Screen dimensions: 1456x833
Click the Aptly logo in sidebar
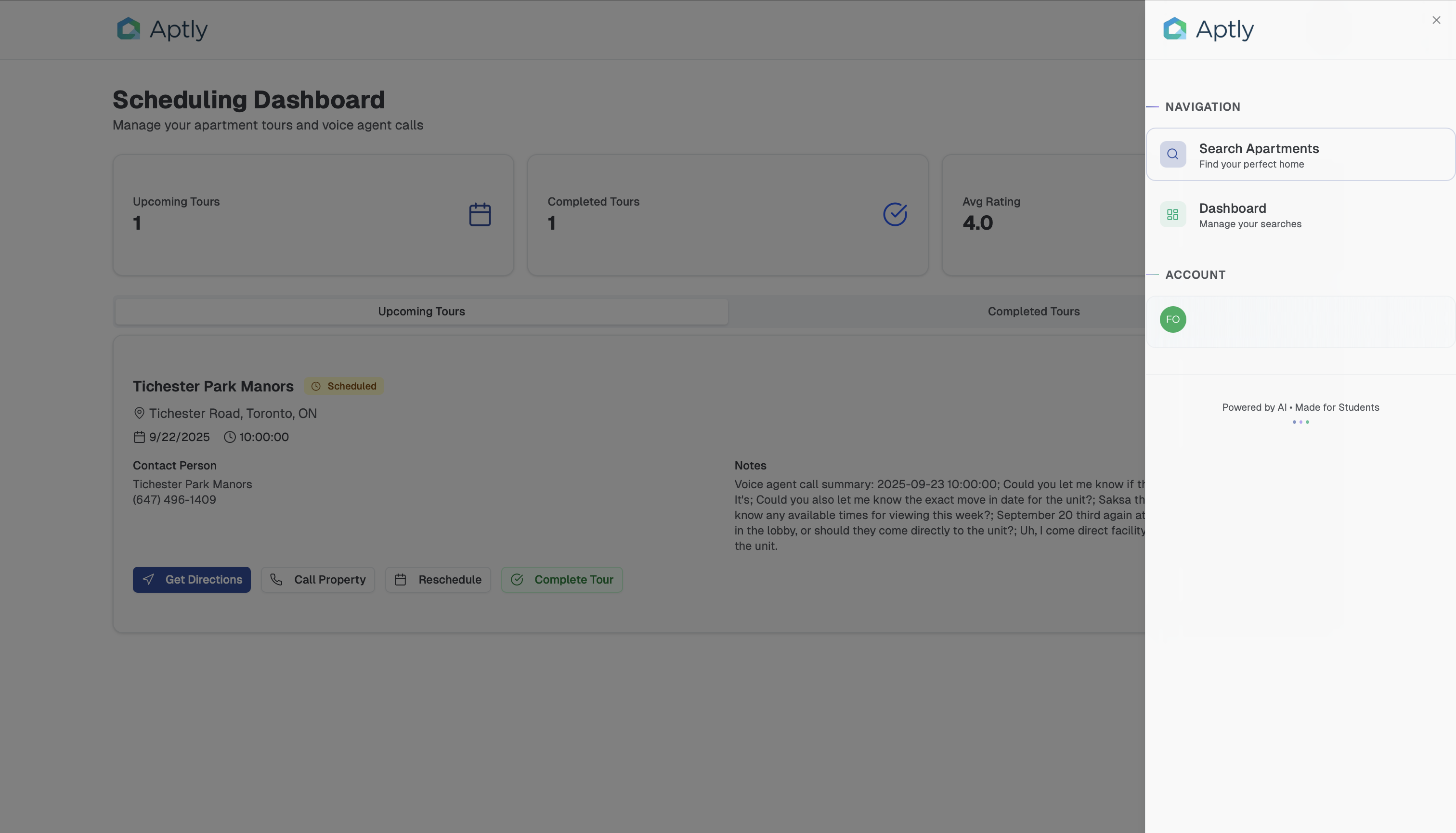click(1208, 28)
